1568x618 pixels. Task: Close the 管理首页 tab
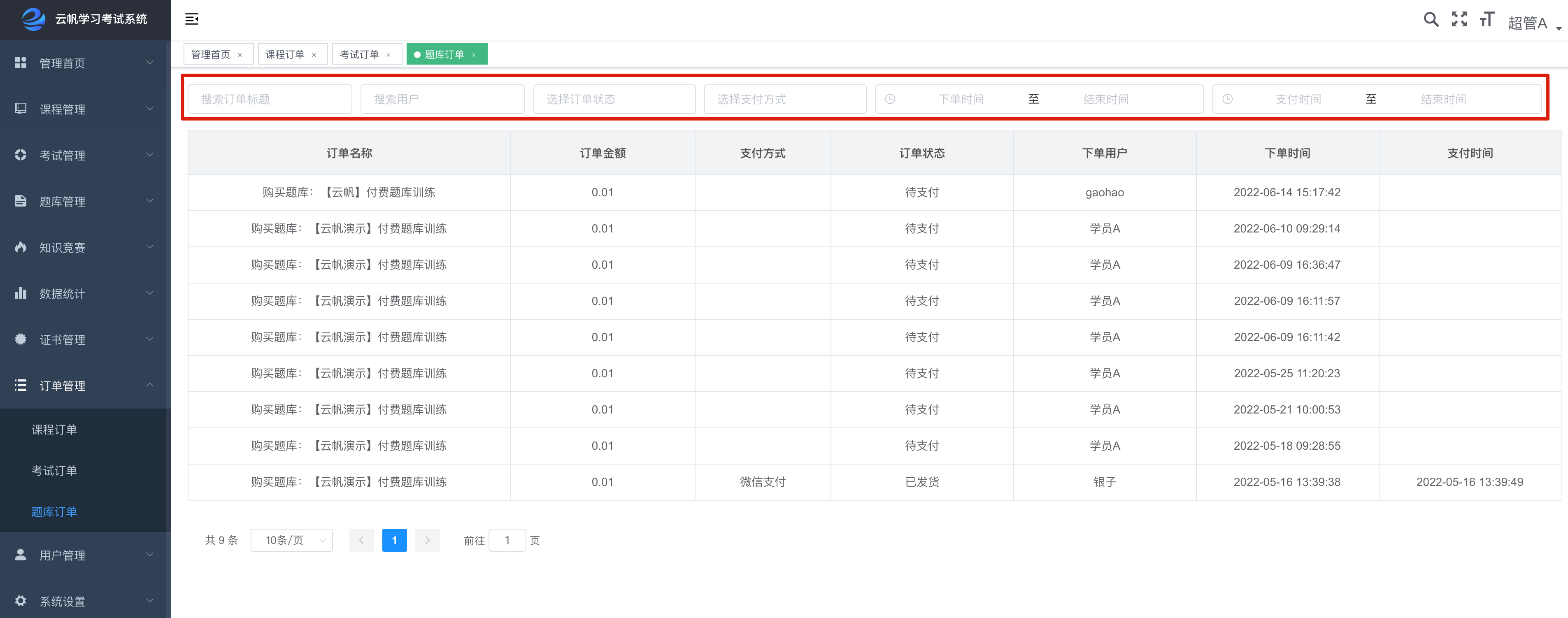tap(240, 55)
